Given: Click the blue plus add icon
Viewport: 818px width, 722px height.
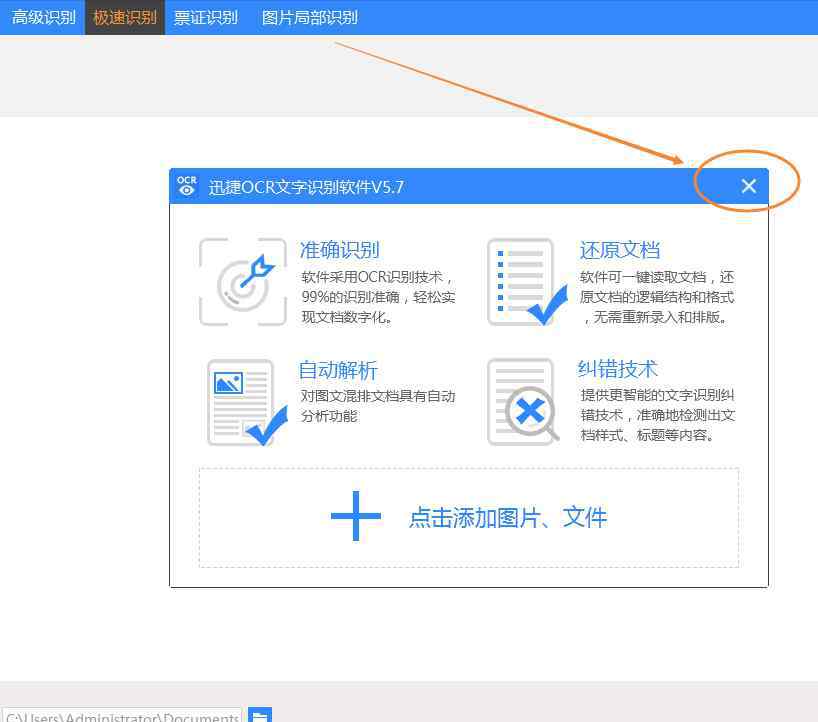Looking at the screenshot, I should [356, 516].
